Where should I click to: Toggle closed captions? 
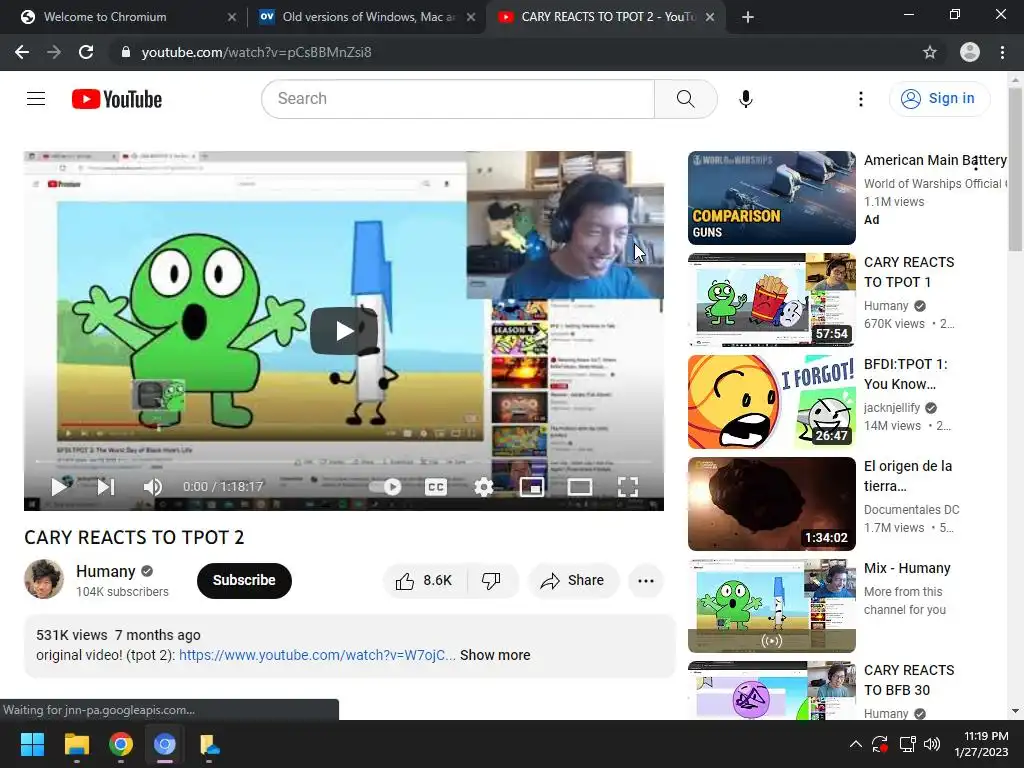pyautogui.click(x=436, y=487)
